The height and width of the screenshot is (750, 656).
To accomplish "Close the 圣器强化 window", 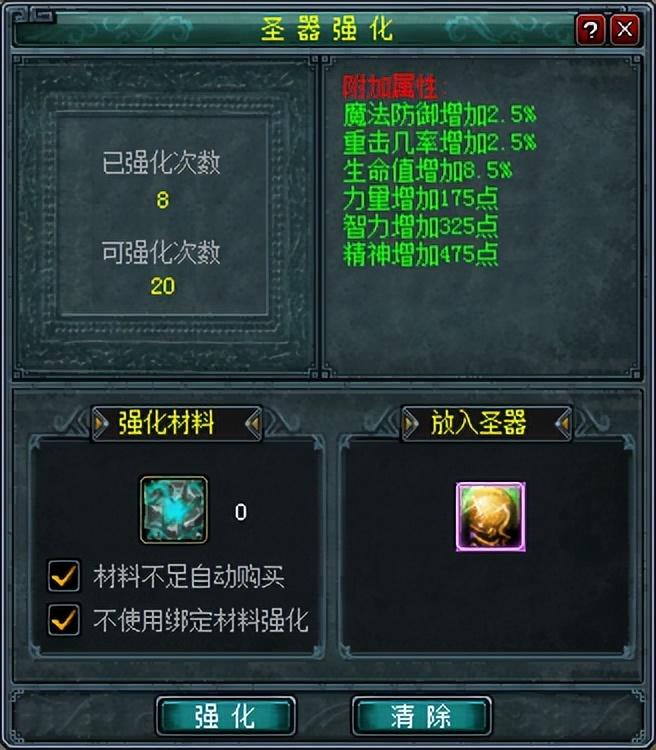I will [x=625, y=30].
